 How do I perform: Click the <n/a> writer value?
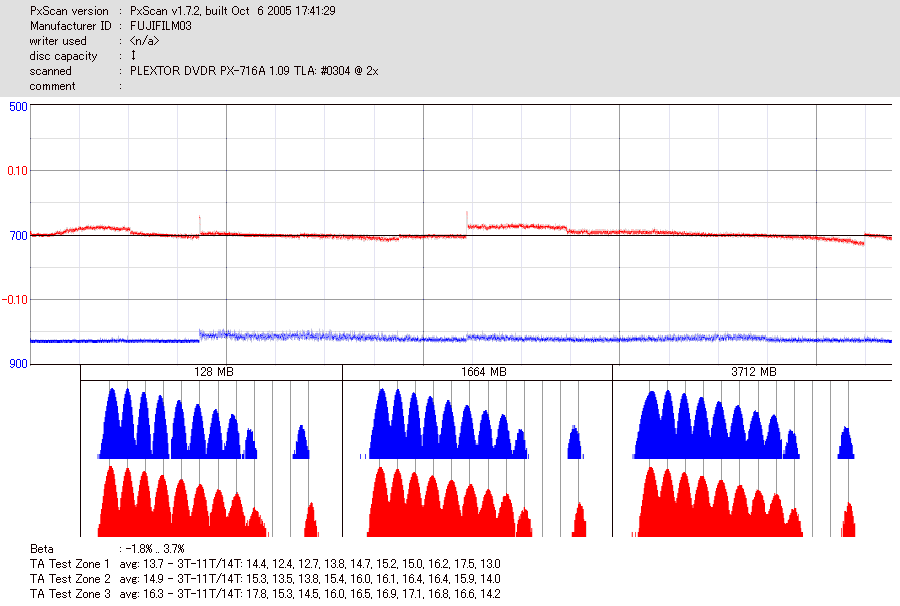144,41
